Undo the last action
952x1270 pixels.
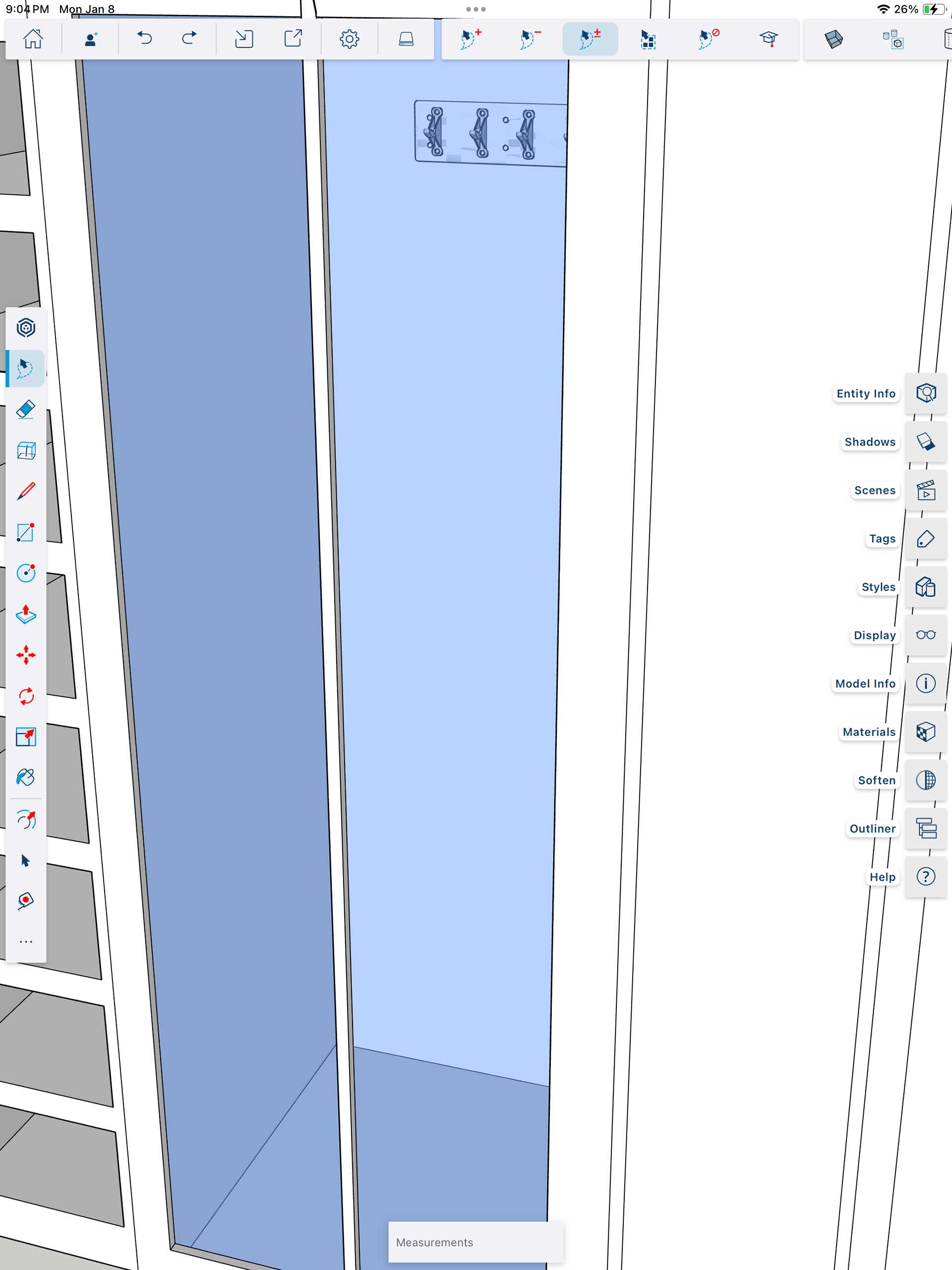click(x=144, y=39)
